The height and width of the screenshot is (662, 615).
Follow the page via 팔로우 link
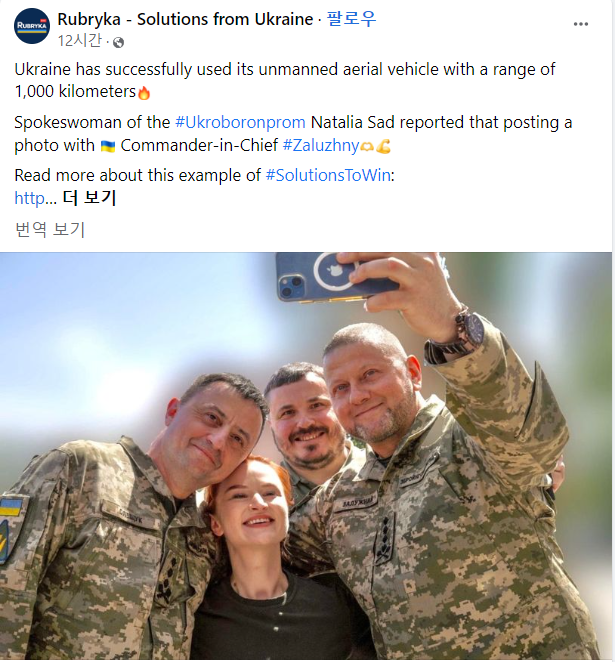pyautogui.click(x=351, y=19)
